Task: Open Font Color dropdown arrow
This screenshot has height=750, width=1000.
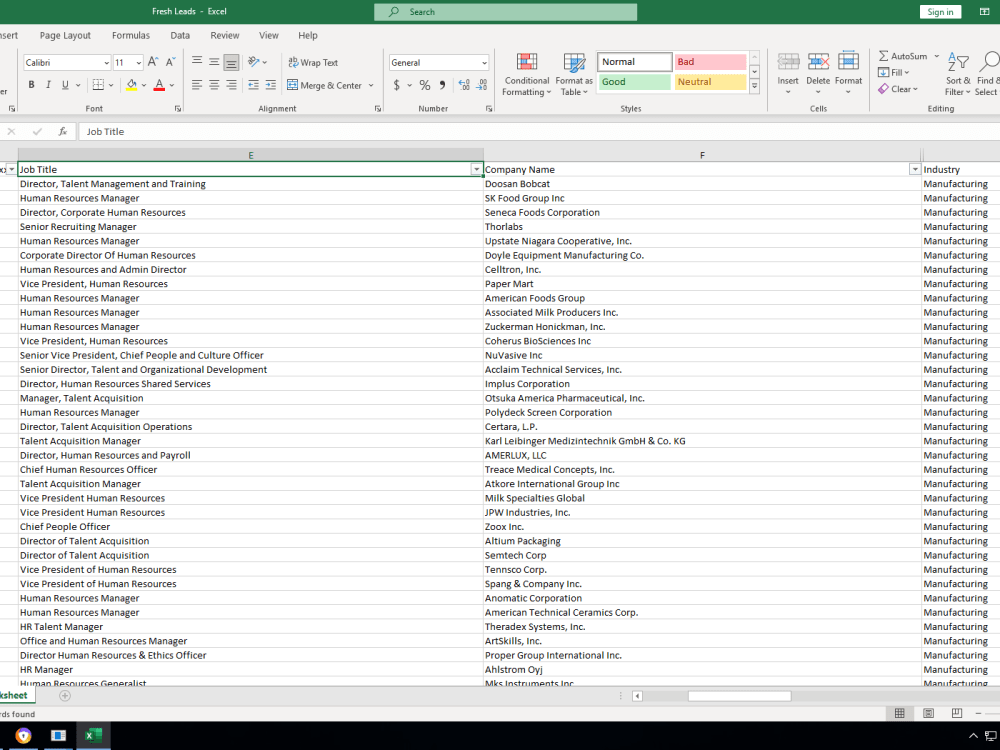Action: coord(172,85)
